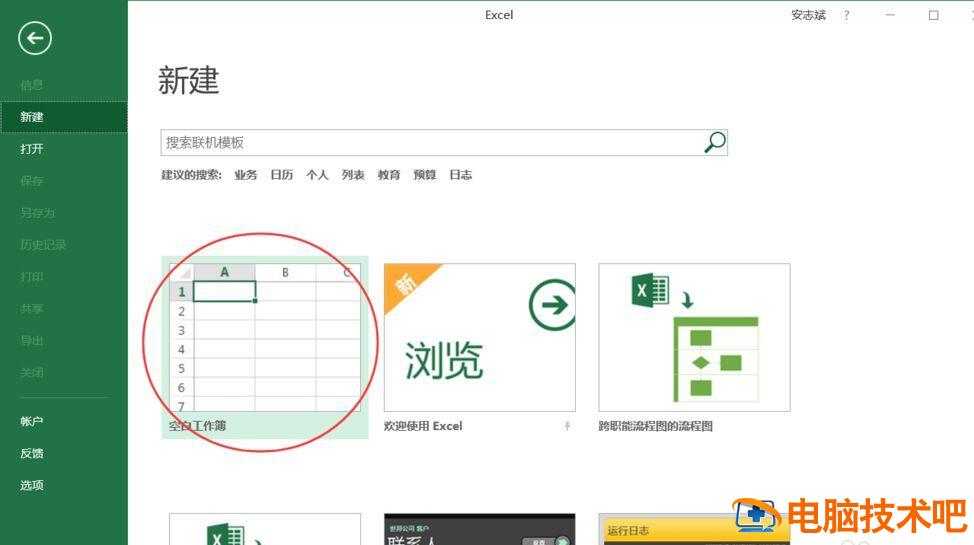
Task: Click the 跨职能流程图的流程图 label
Action: 655,426
